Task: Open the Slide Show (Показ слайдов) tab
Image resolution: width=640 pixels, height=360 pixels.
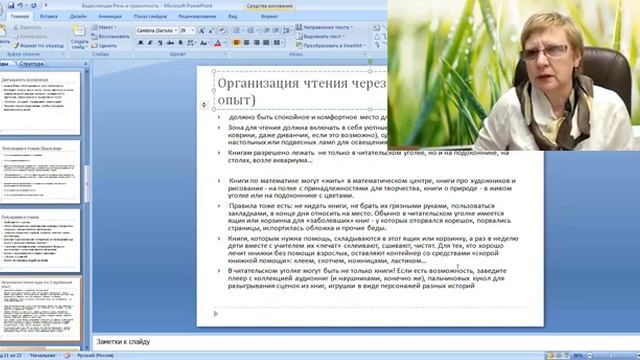Action: pos(150,16)
